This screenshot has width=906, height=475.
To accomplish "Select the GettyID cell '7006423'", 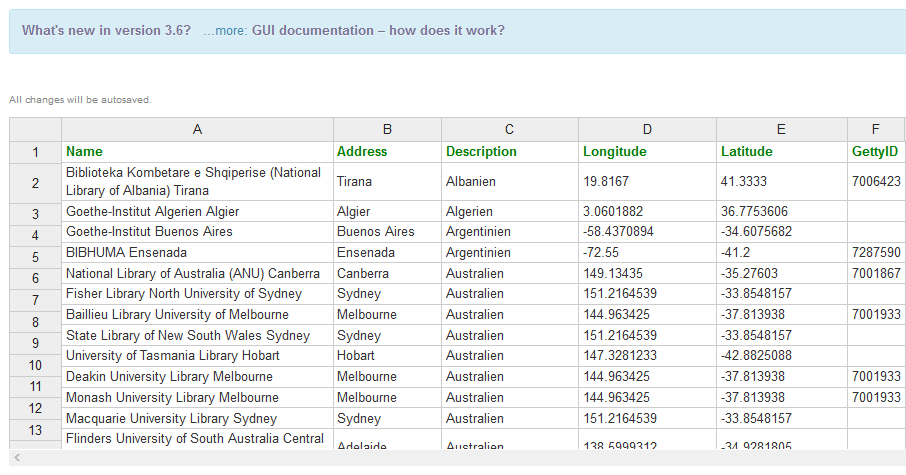I will [876, 181].
